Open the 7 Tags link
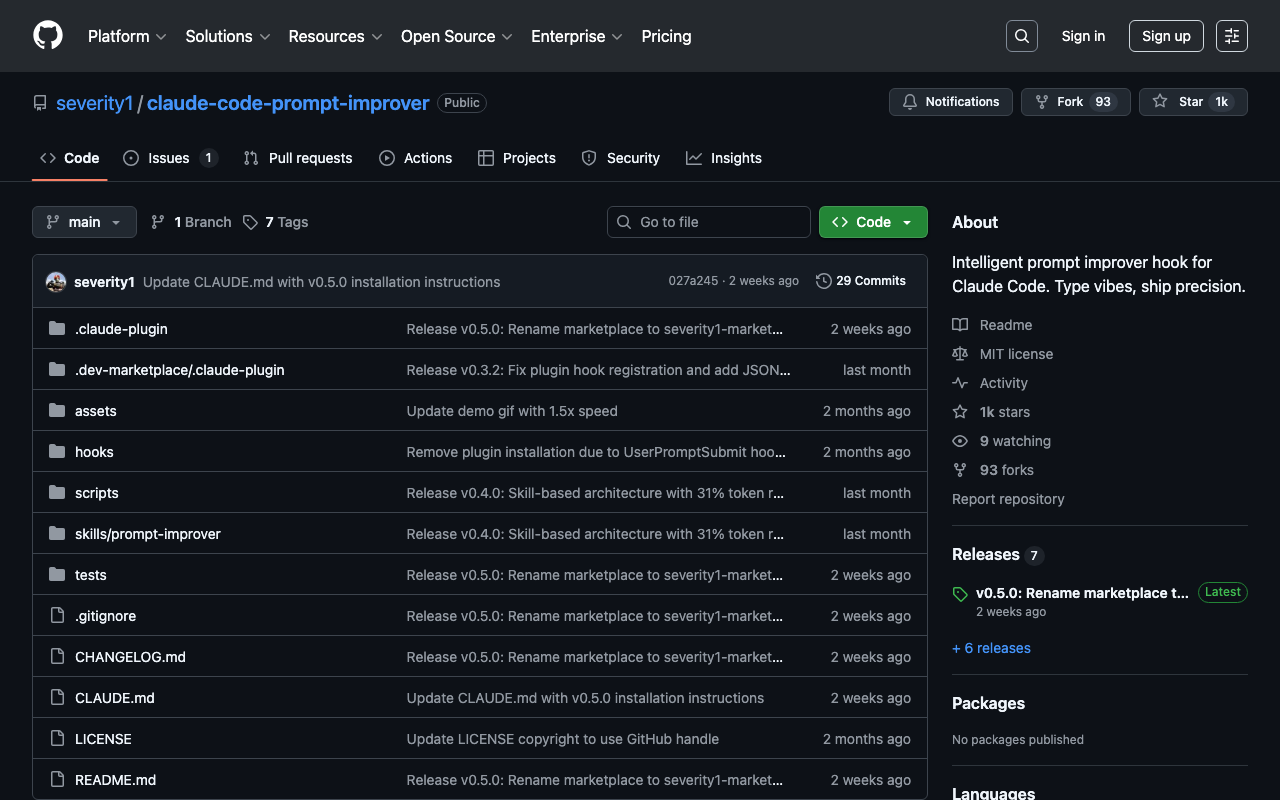 pos(276,222)
